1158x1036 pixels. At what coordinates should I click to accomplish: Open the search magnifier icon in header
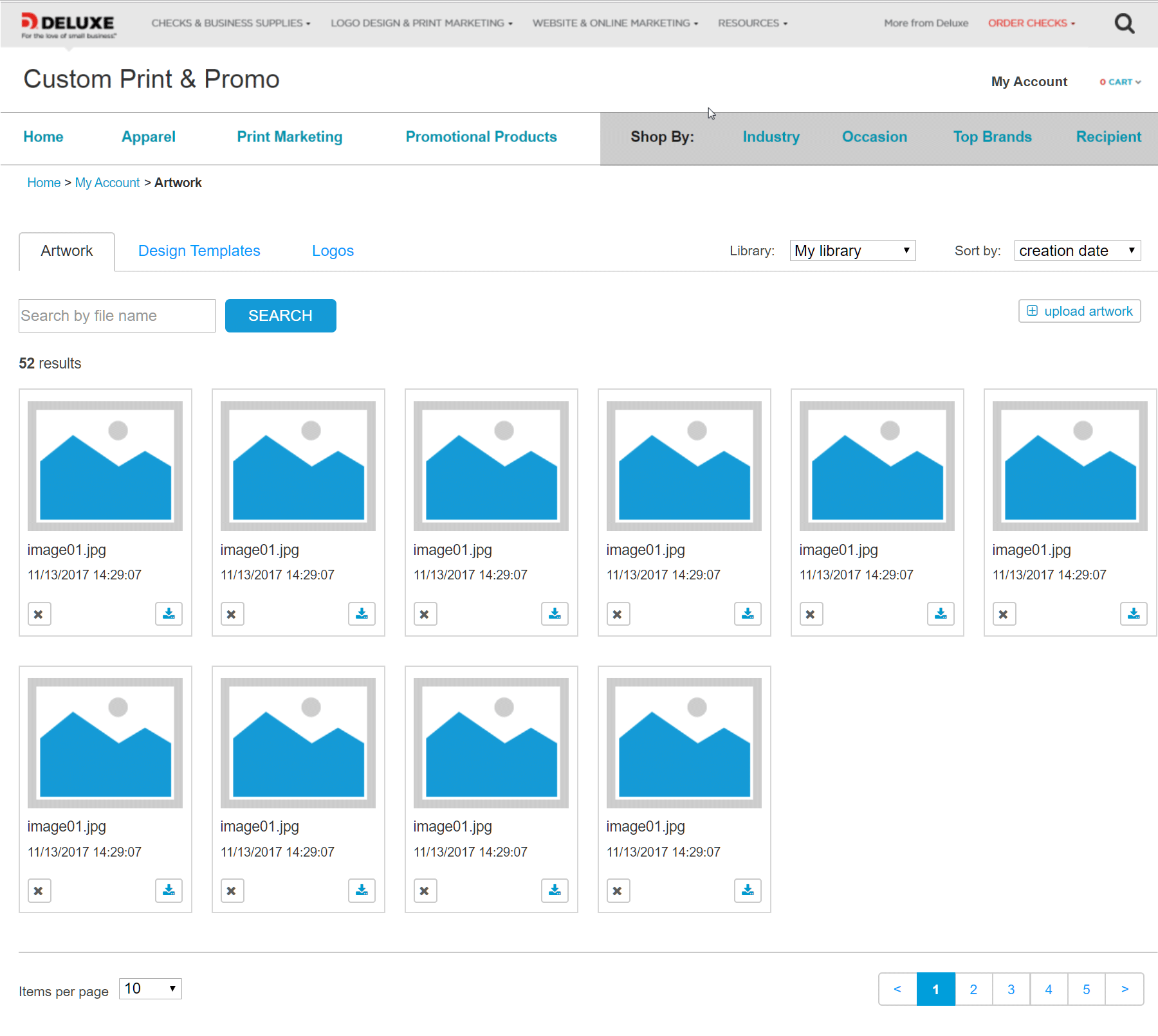pos(1124,24)
